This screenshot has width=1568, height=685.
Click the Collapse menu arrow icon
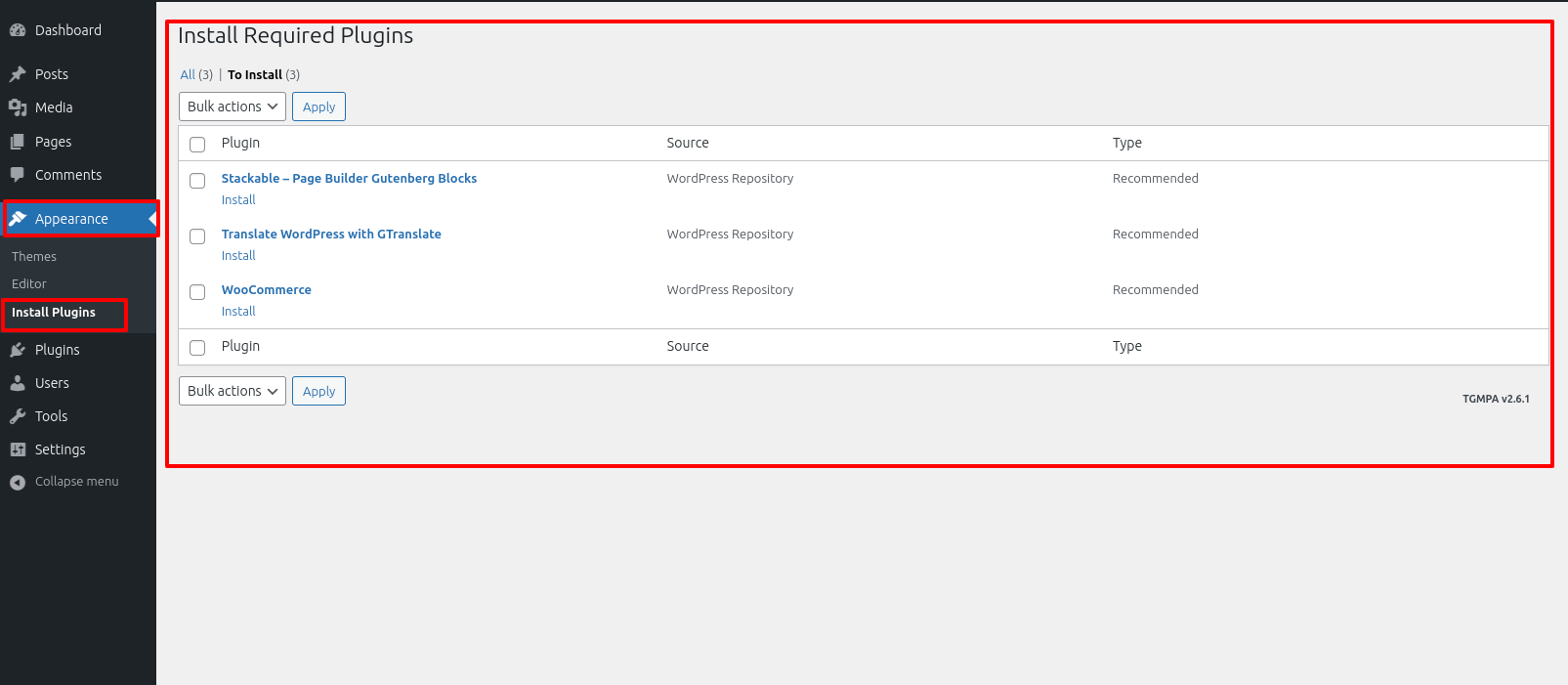point(18,482)
